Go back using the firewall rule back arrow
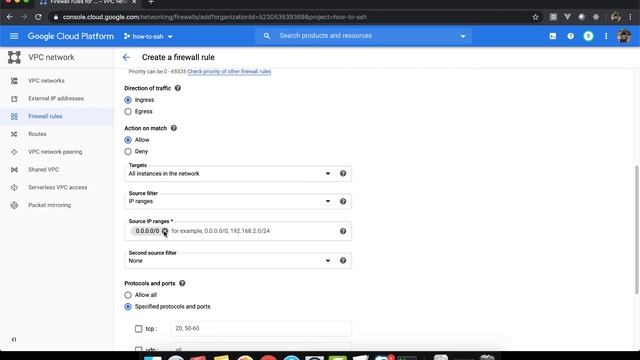Image resolution: width=640 pixels, height=360 pixels. pos(126,58)
